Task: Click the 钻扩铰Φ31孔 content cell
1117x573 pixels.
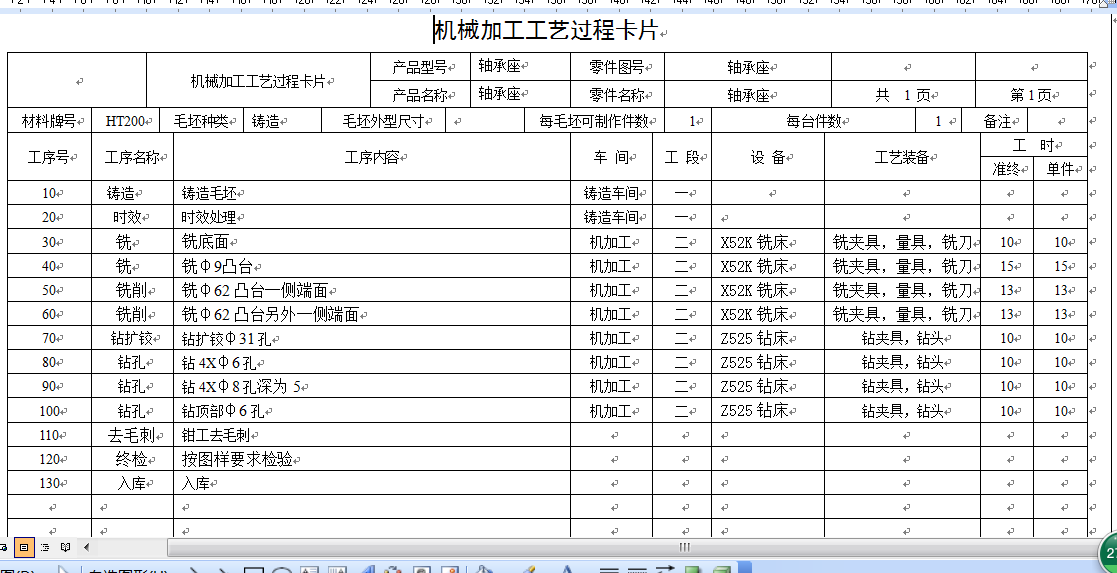Action: pyautogui.click(x=372, y=339)
